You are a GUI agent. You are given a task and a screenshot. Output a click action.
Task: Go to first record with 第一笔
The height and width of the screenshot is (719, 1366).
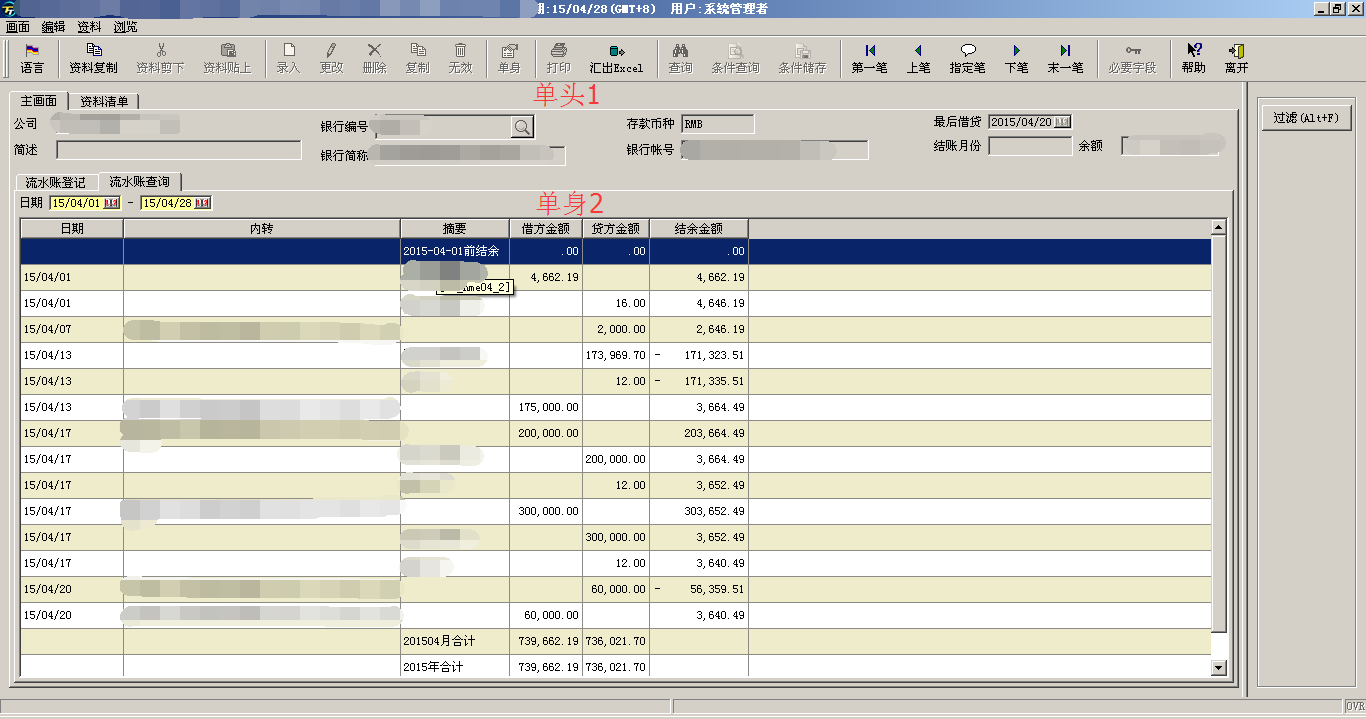click(x=869, y=59)
